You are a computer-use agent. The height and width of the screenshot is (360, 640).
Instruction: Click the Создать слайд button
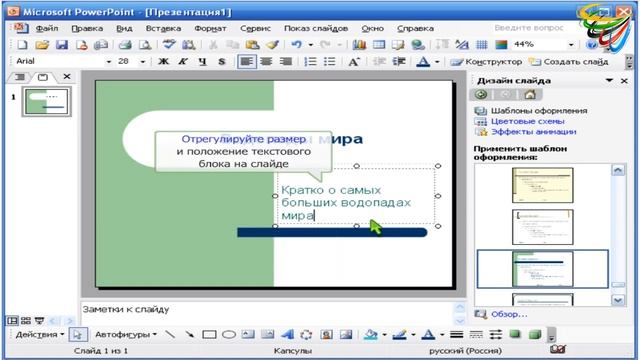(x=569, y=62)
